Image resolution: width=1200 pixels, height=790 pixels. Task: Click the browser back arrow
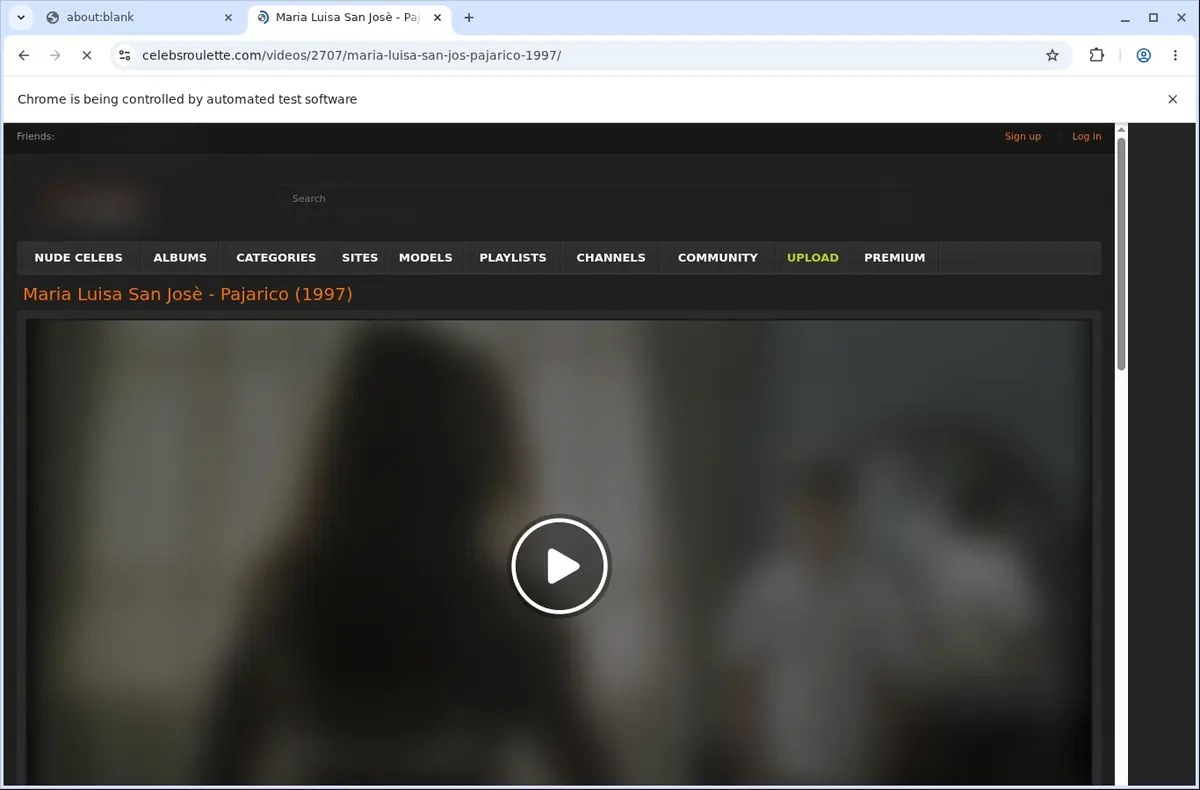[24, 55]
